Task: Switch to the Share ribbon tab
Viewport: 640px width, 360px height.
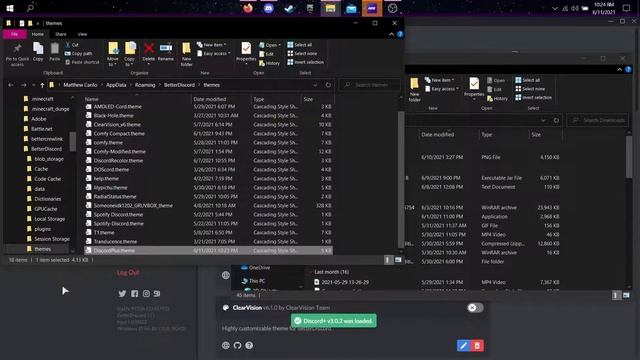Action: click(x=60, y=34)
